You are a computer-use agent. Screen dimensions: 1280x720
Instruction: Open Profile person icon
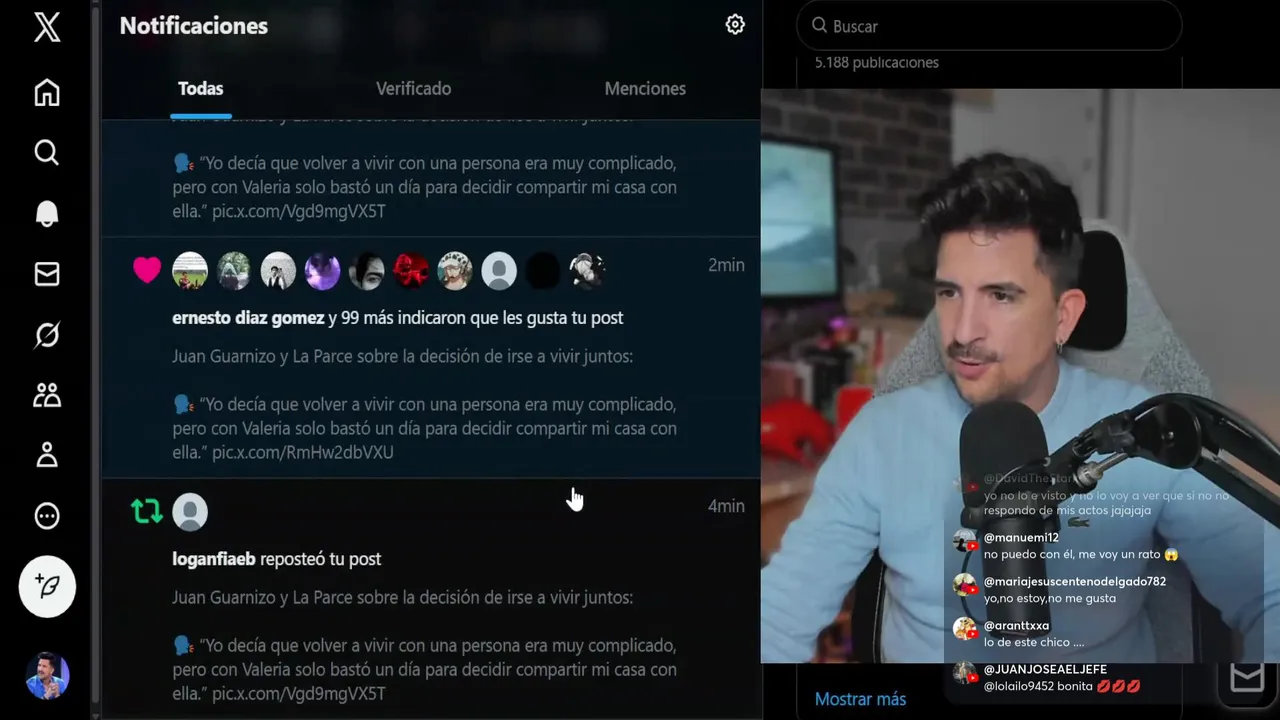(x=47, y=456)
